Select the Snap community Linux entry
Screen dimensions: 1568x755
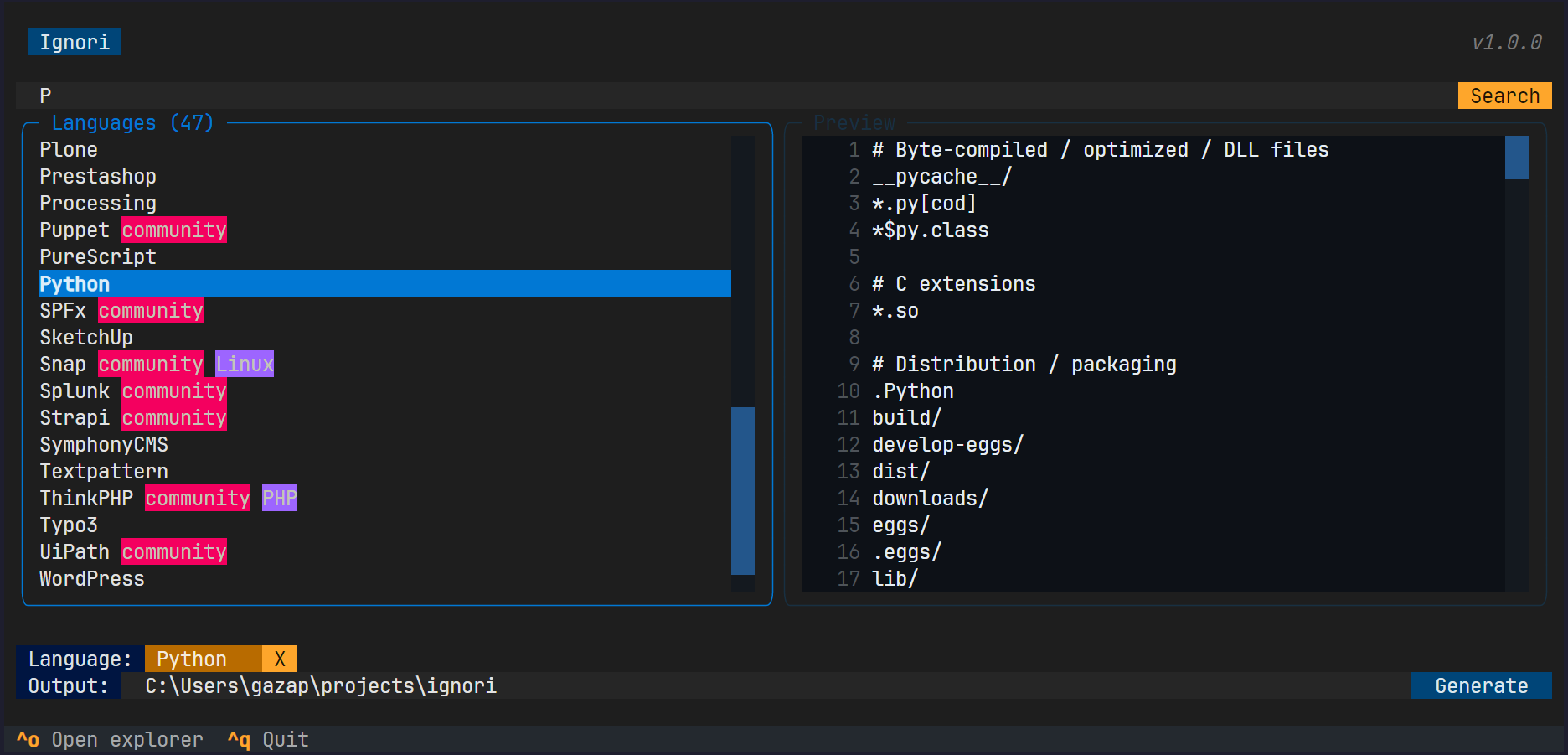(385, 364)
